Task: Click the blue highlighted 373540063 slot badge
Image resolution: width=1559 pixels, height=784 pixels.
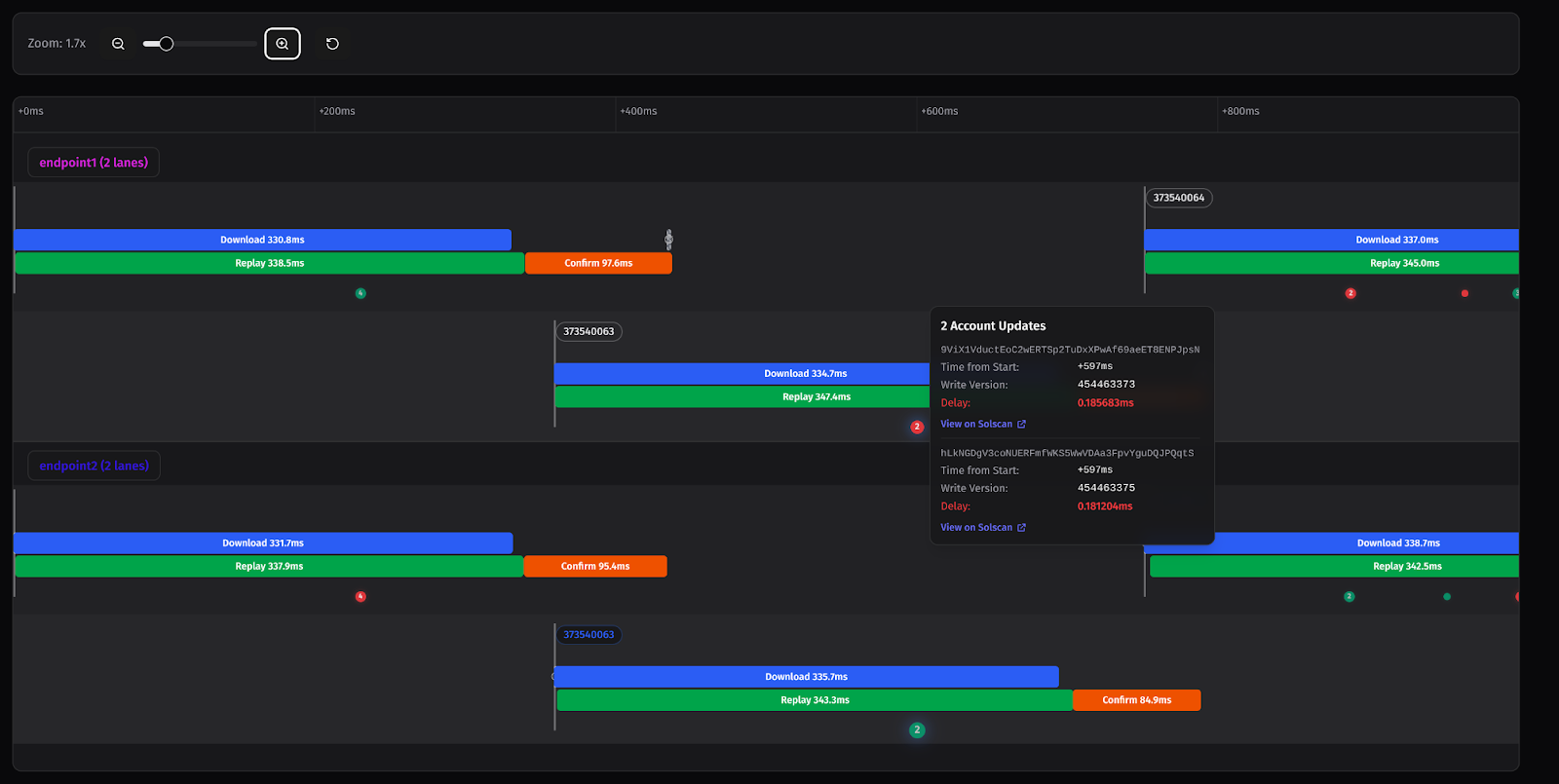Action: tap(589, 635)
